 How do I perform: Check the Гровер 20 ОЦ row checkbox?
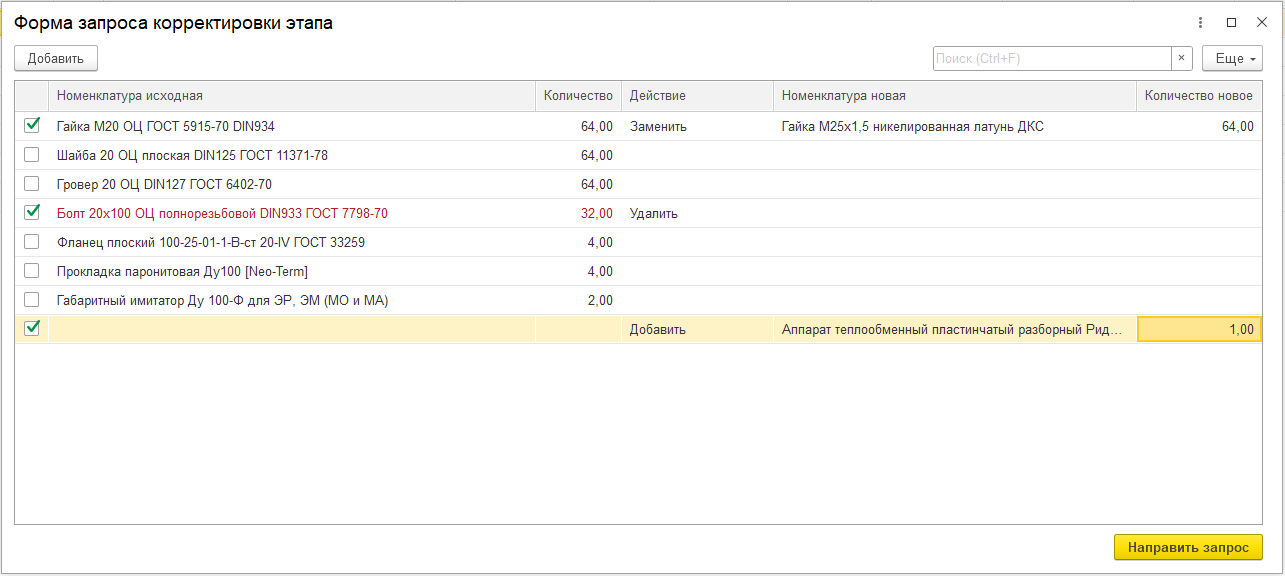pos(32,184)
